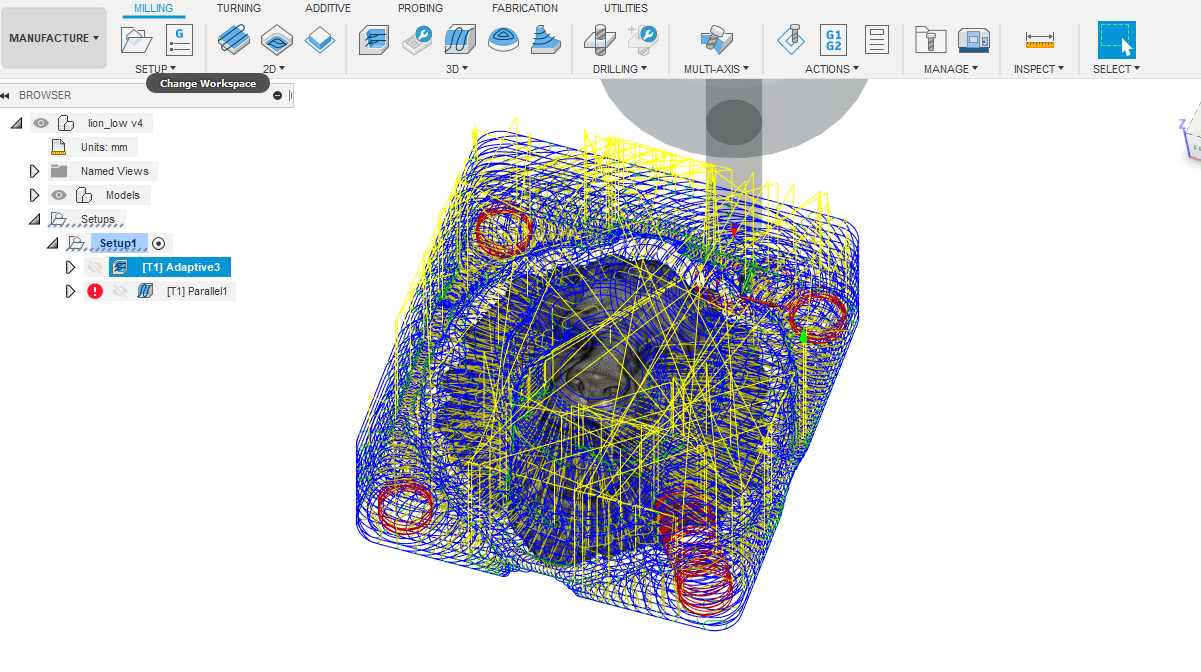Open the ADDITIVE tab
1201x672 pixels.
point(328,8)
